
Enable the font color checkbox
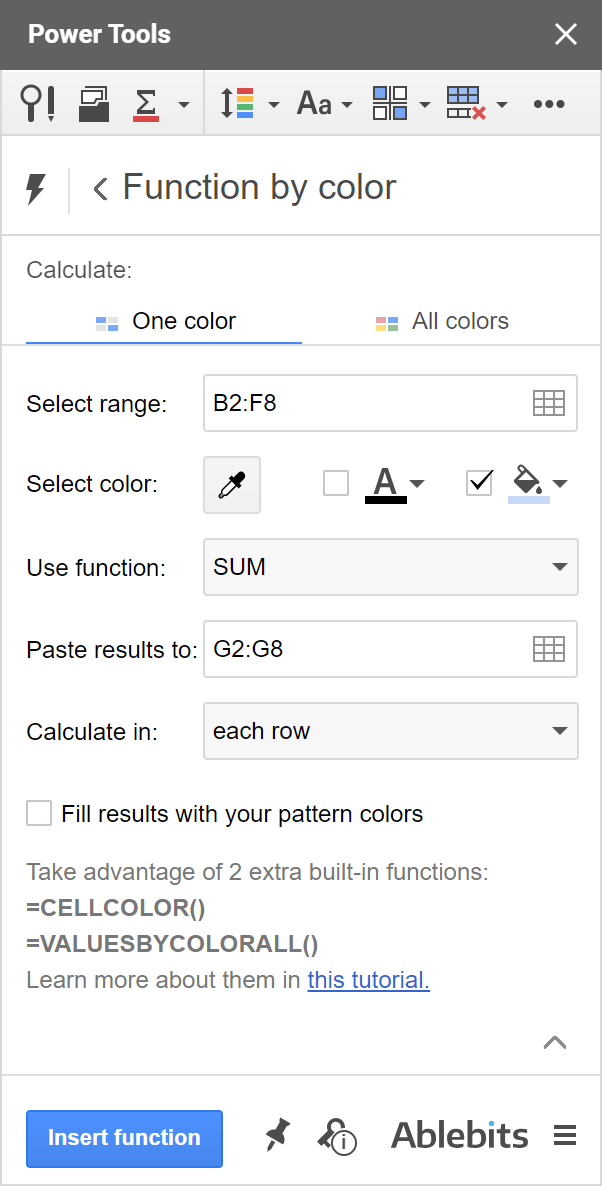336,483
